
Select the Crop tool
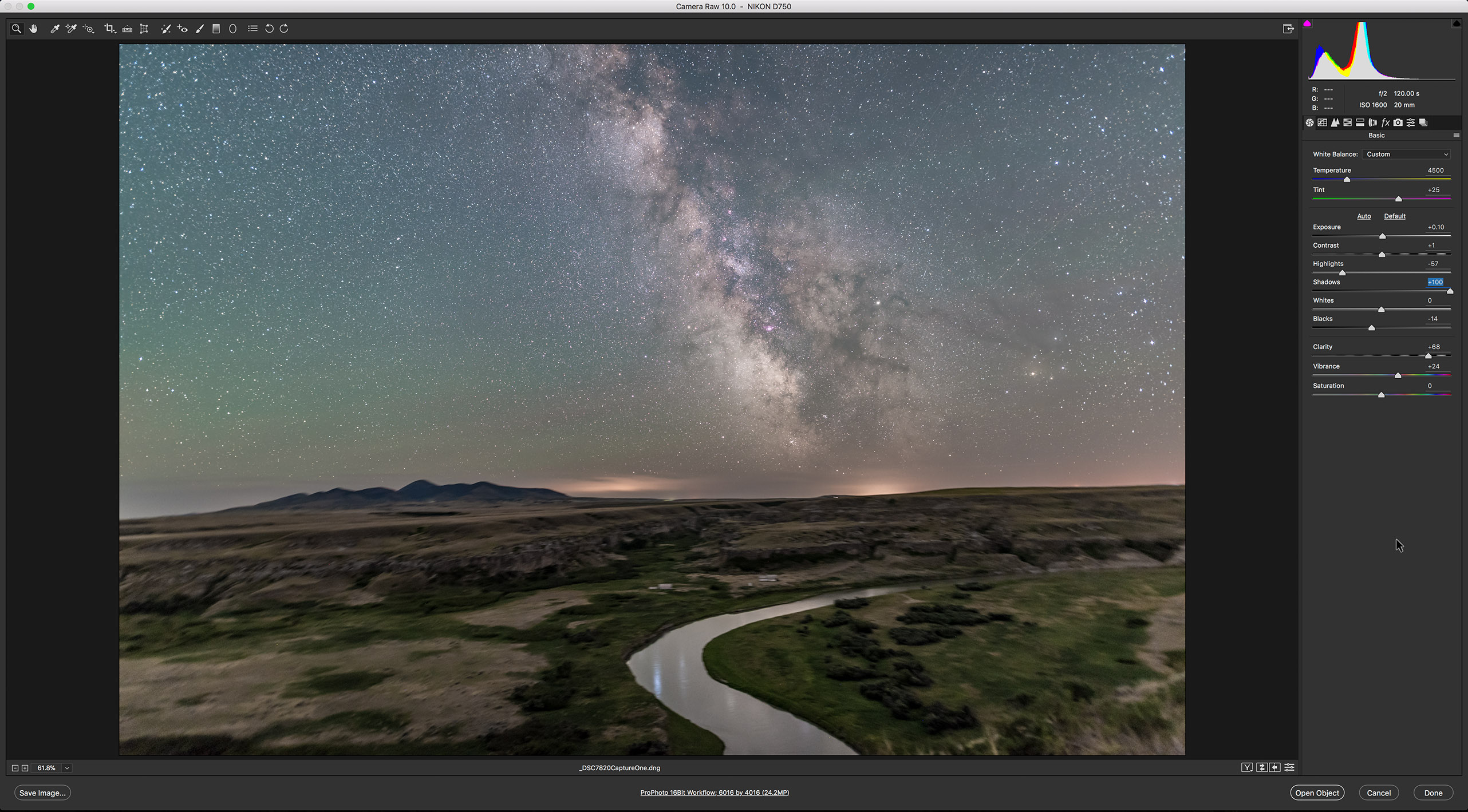(x=109, y=29)
